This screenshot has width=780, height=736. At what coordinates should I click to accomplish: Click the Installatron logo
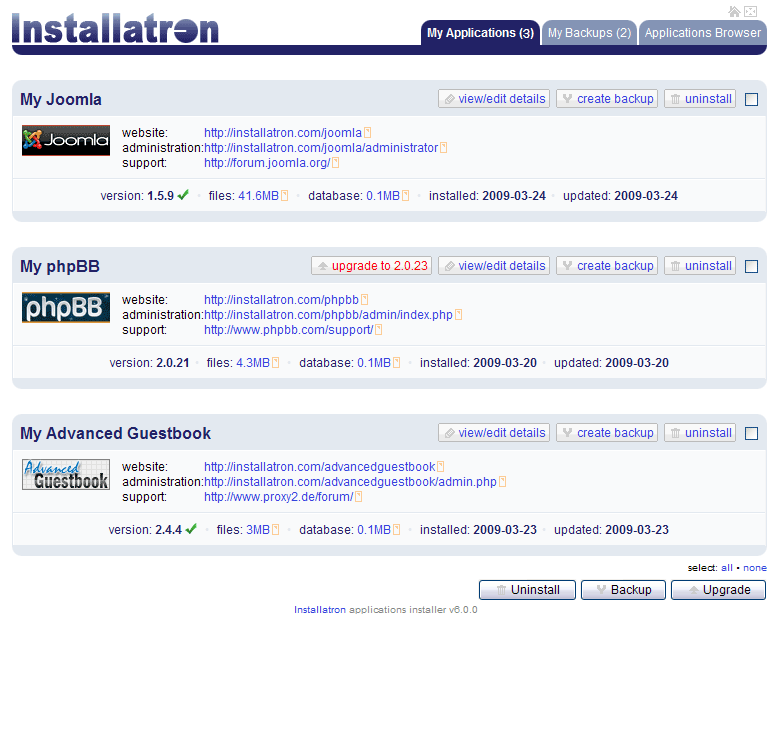click(115, 29)
